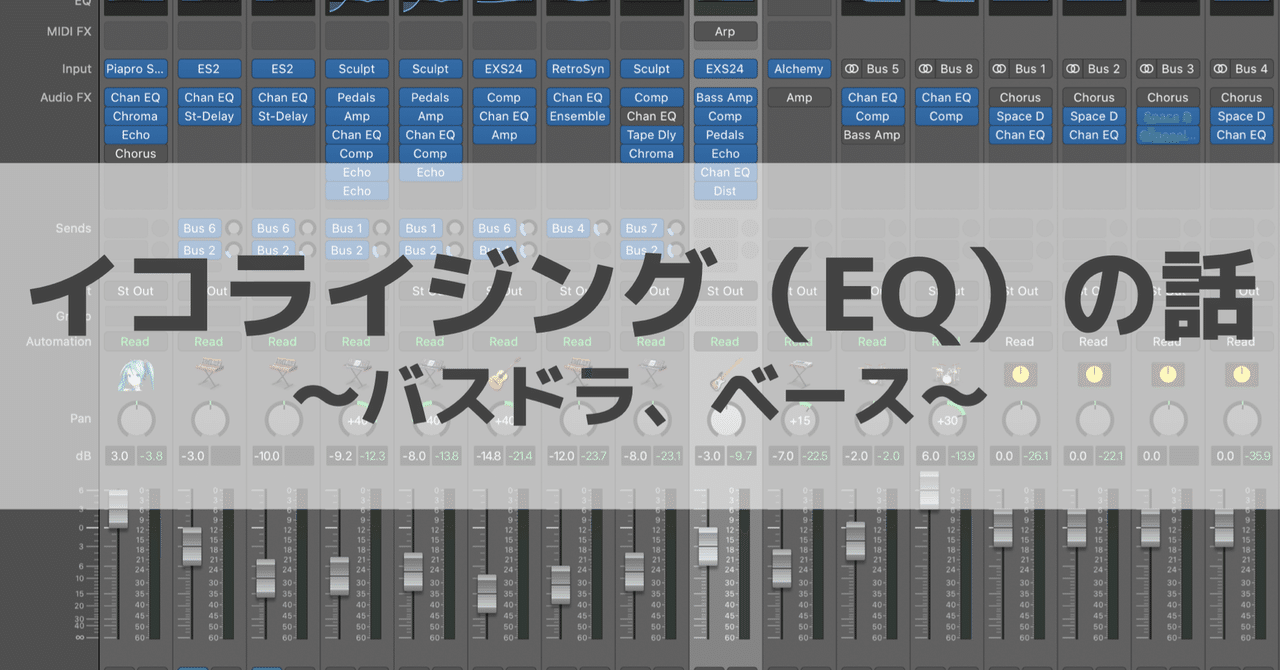The image size is (1280, 670).
Task: Open Chan EQ plugin on the Piapro channel
Action: (x=135, y=98)
